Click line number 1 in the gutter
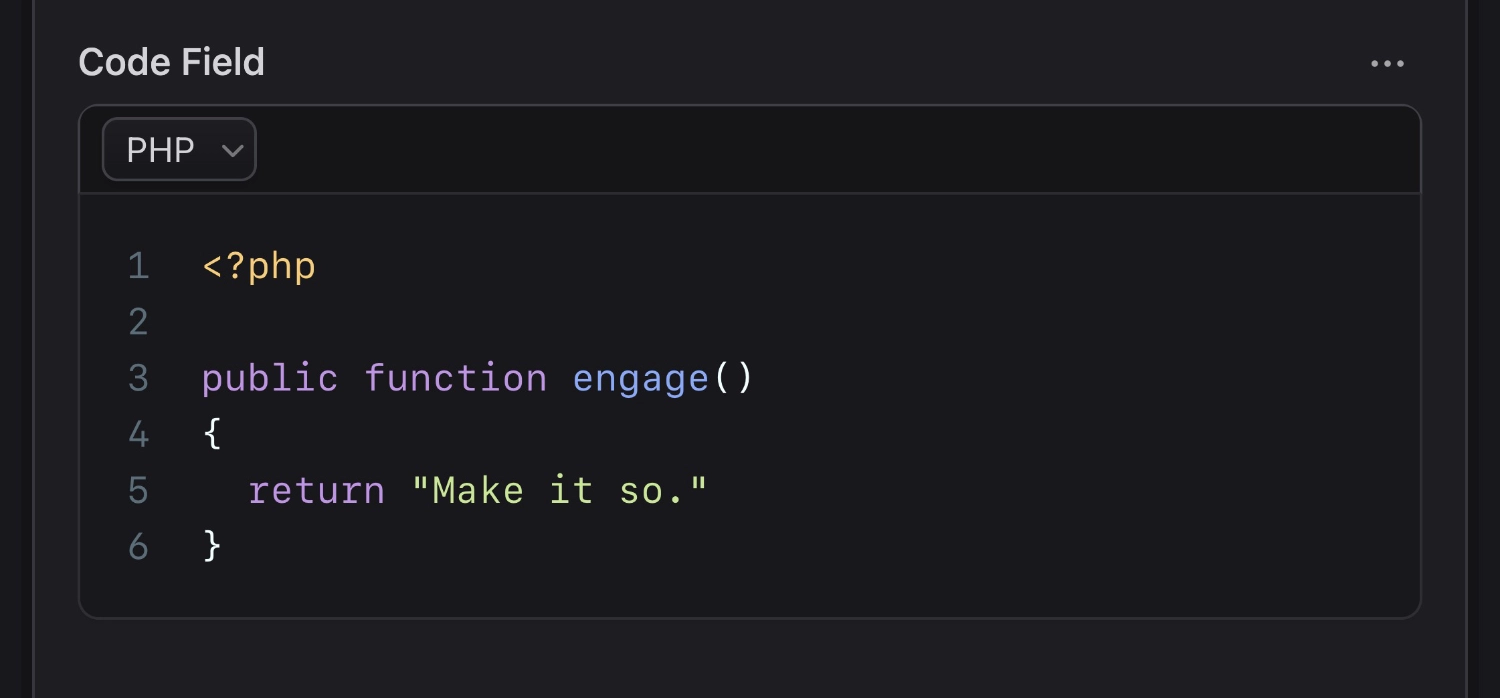The image size is (1500, 698). tap(138, 265)
